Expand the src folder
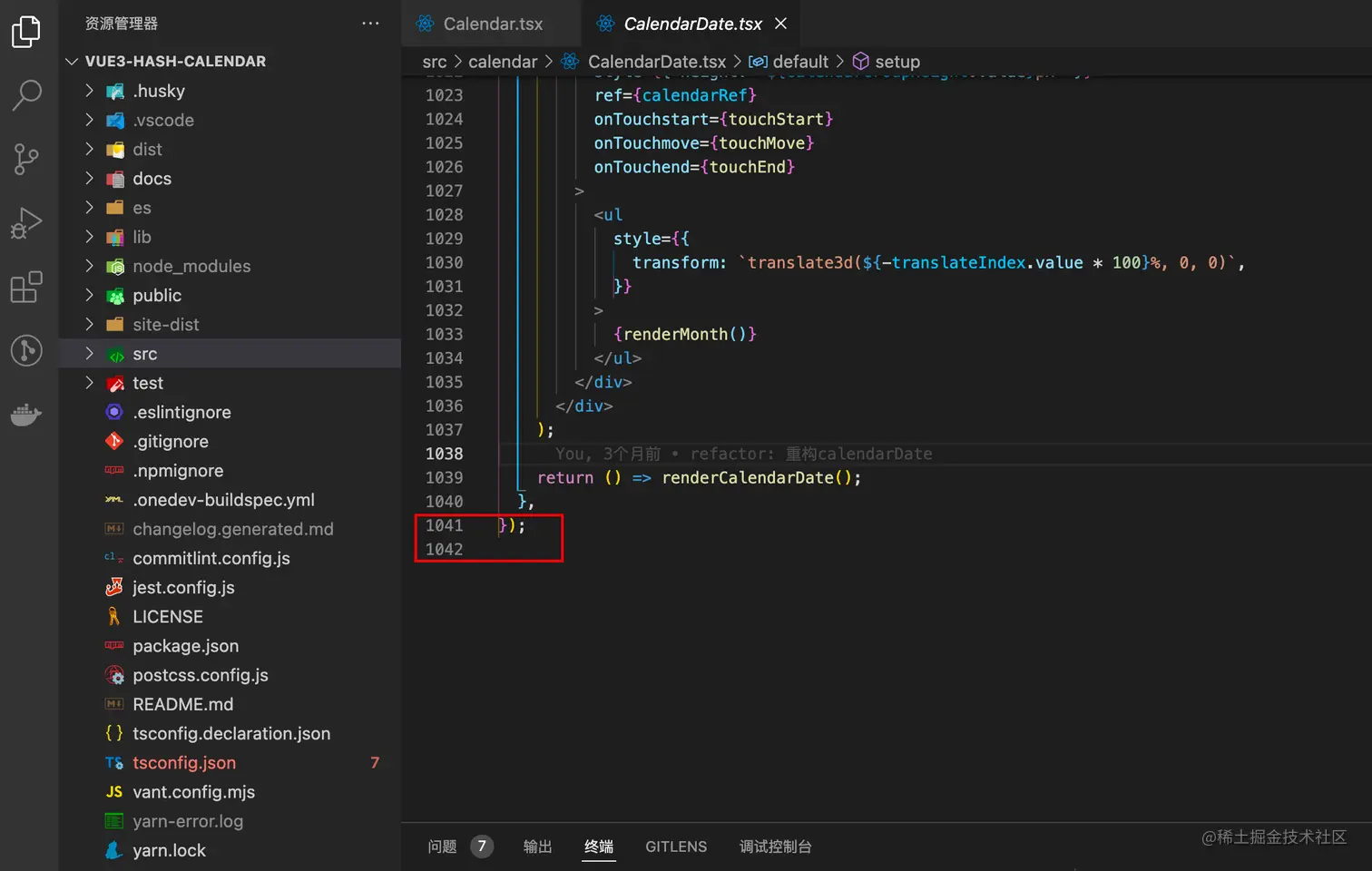The image size is (1372, 871). pos(230,354)
